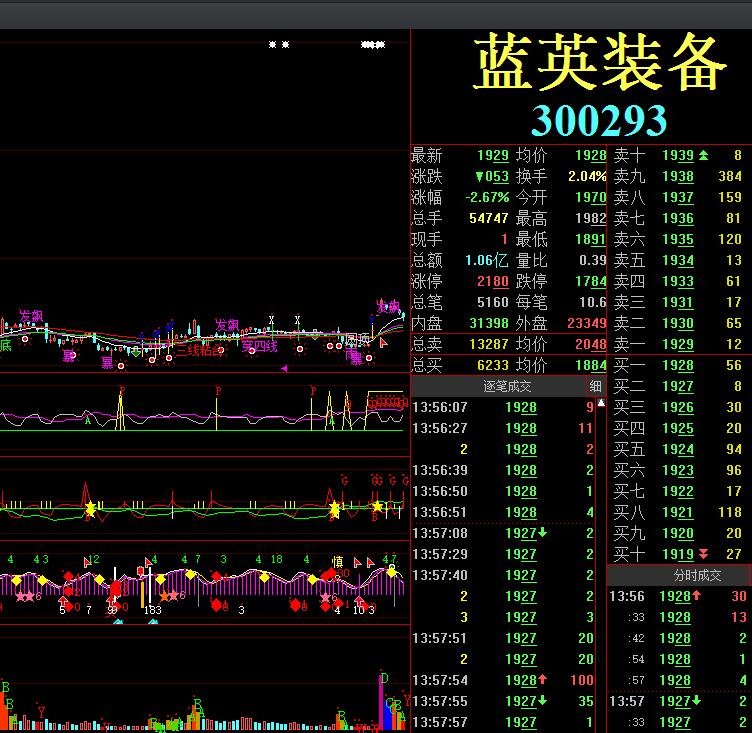The width and height of the screenshot is (752, 733).
Task: Select the 买二 bid row at 1927
Action: (x=679, y=386)
